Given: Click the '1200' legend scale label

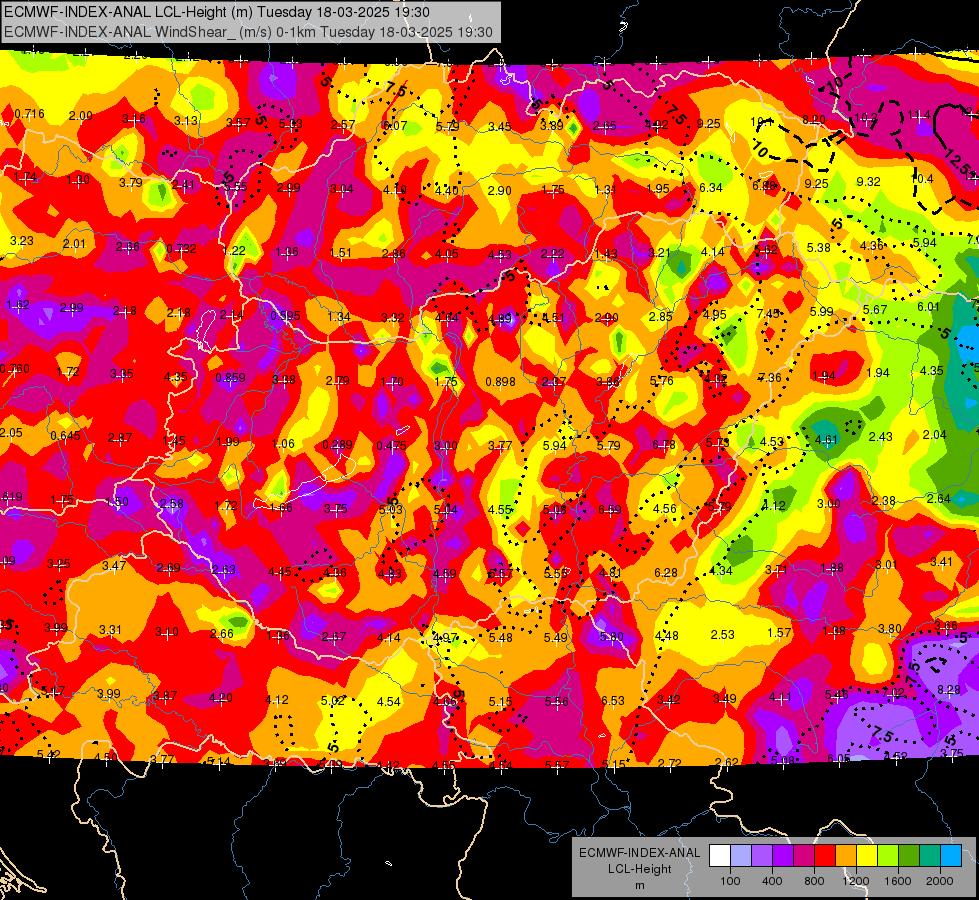Looking at the screenshot, I should pyautogui.click(x=856, y=881).
